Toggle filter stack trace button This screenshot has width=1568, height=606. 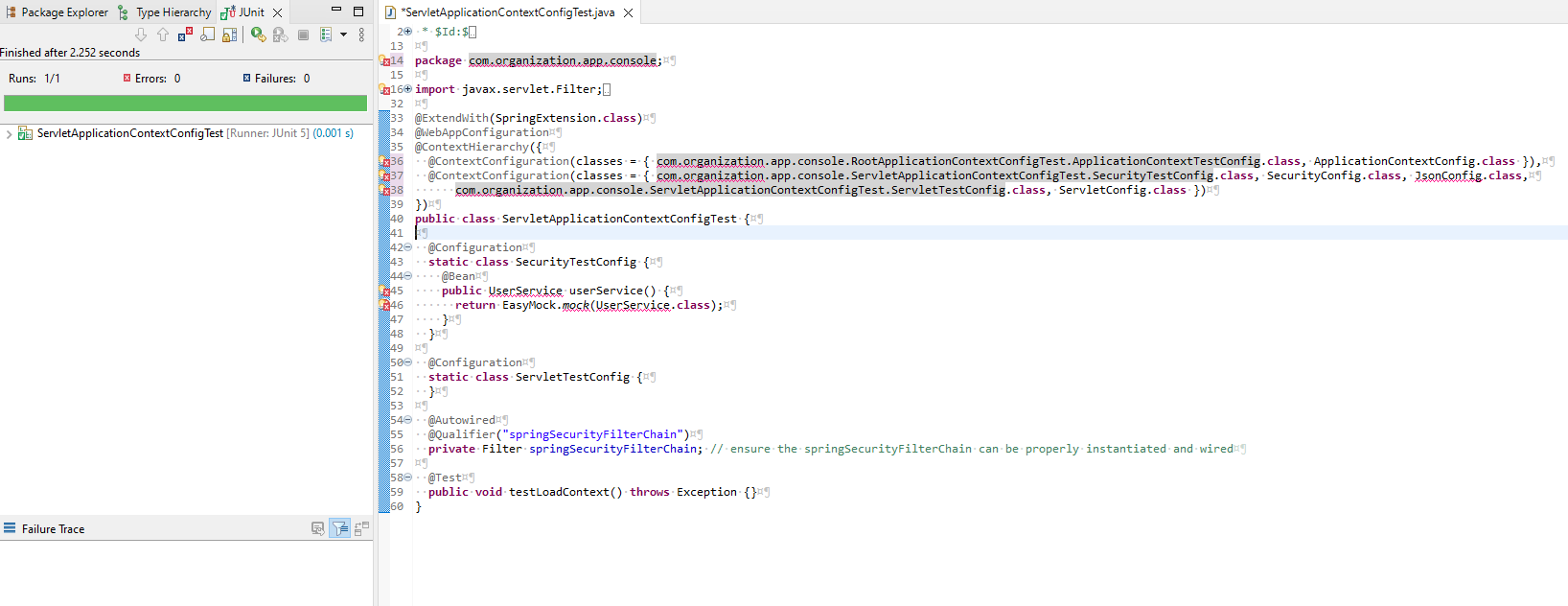[339, 528]
